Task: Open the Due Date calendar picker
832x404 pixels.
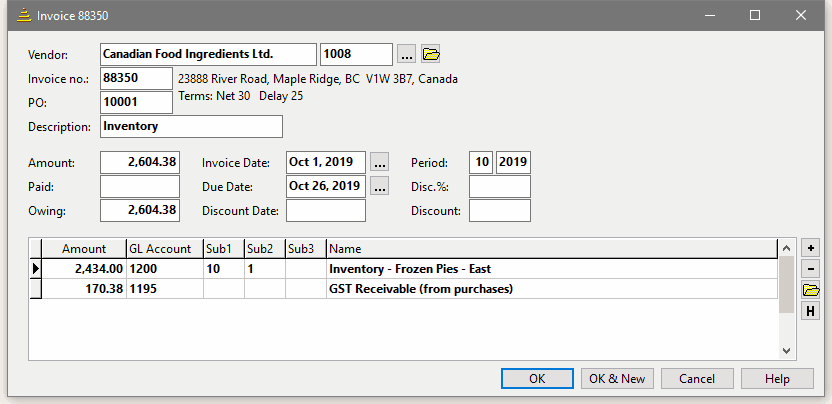Action: coord(379,186)
